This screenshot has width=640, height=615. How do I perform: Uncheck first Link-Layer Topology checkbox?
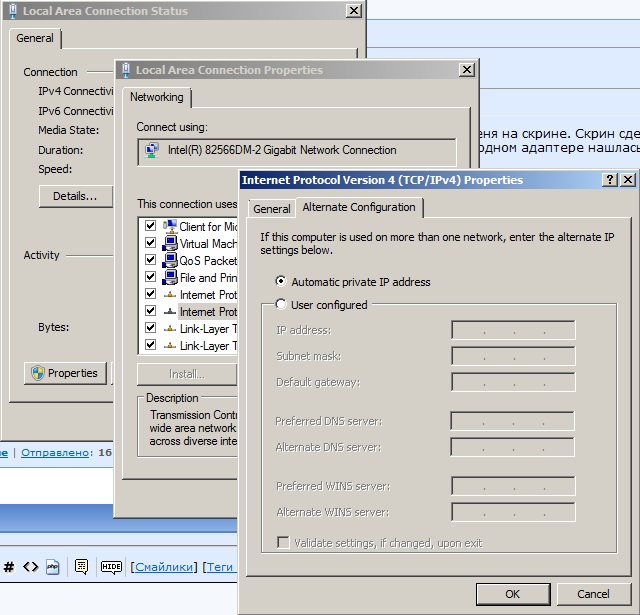coord(151,328)
